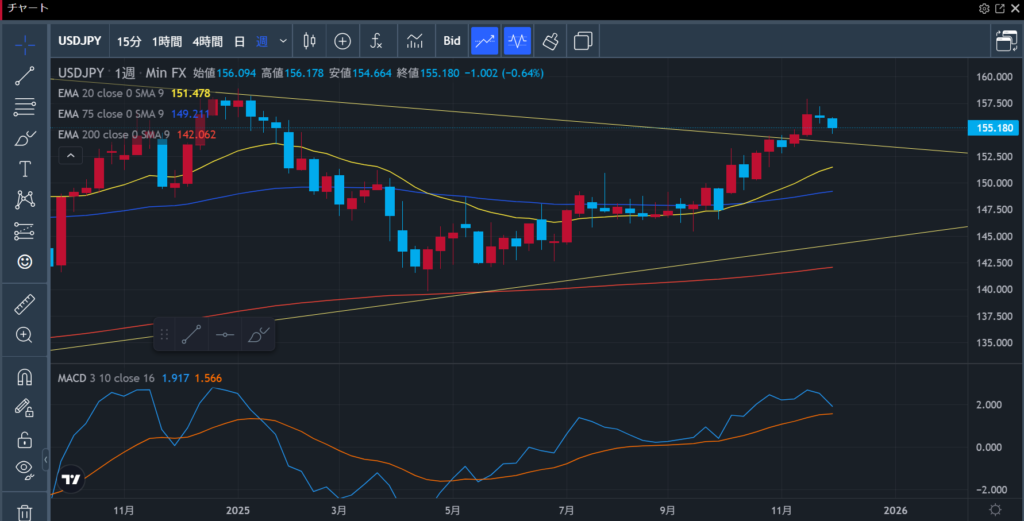Select the trend line drawing tool
Image resolution: width=1024 pixels, height=521 pixels.
click(x=25, y=77)
